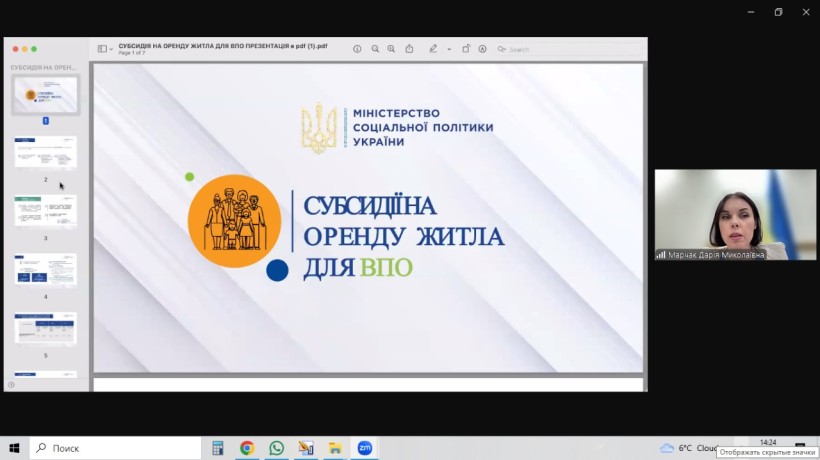
Task: Select Марчак Дарія Миколаївна's video tile
Action: coord(735,214)
